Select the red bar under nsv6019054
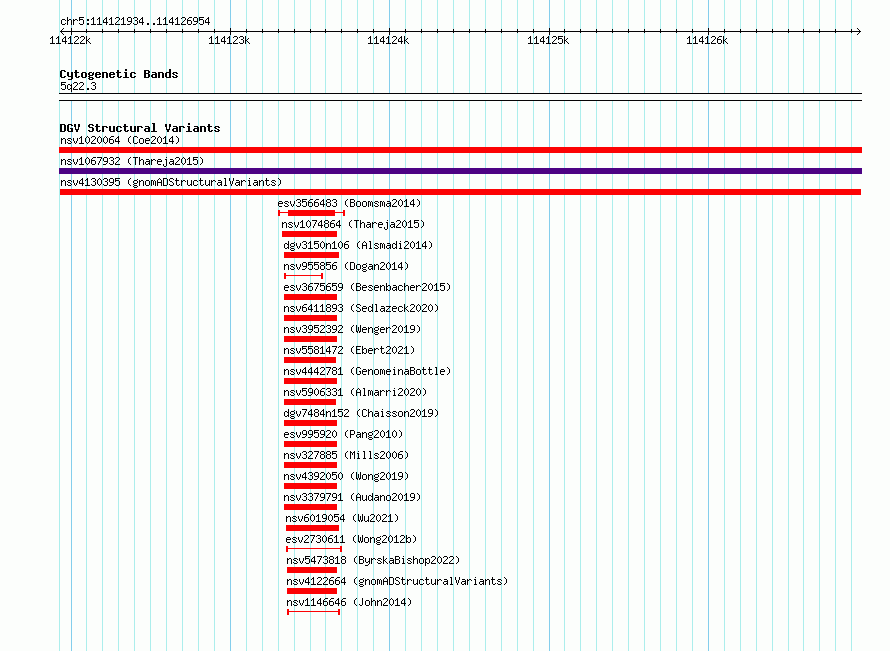This screenshot has height=651, width=890. click(x=312, y=528)
